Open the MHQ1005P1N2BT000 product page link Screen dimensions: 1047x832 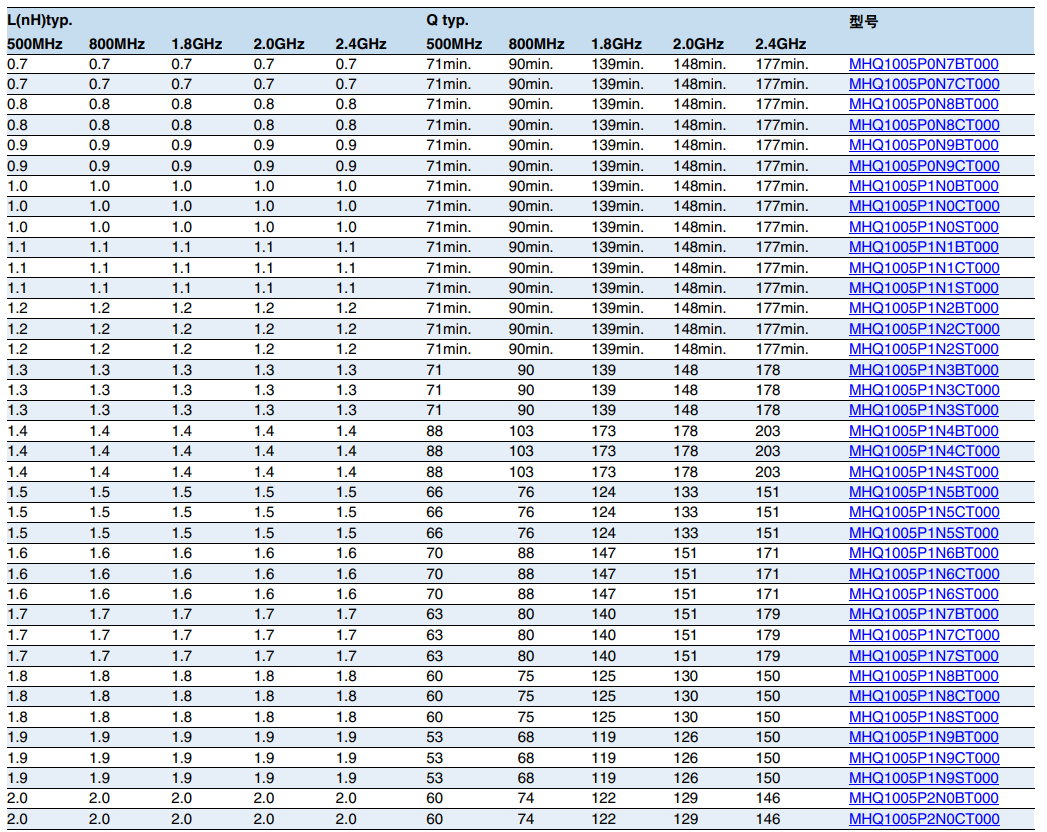[923, 308]
